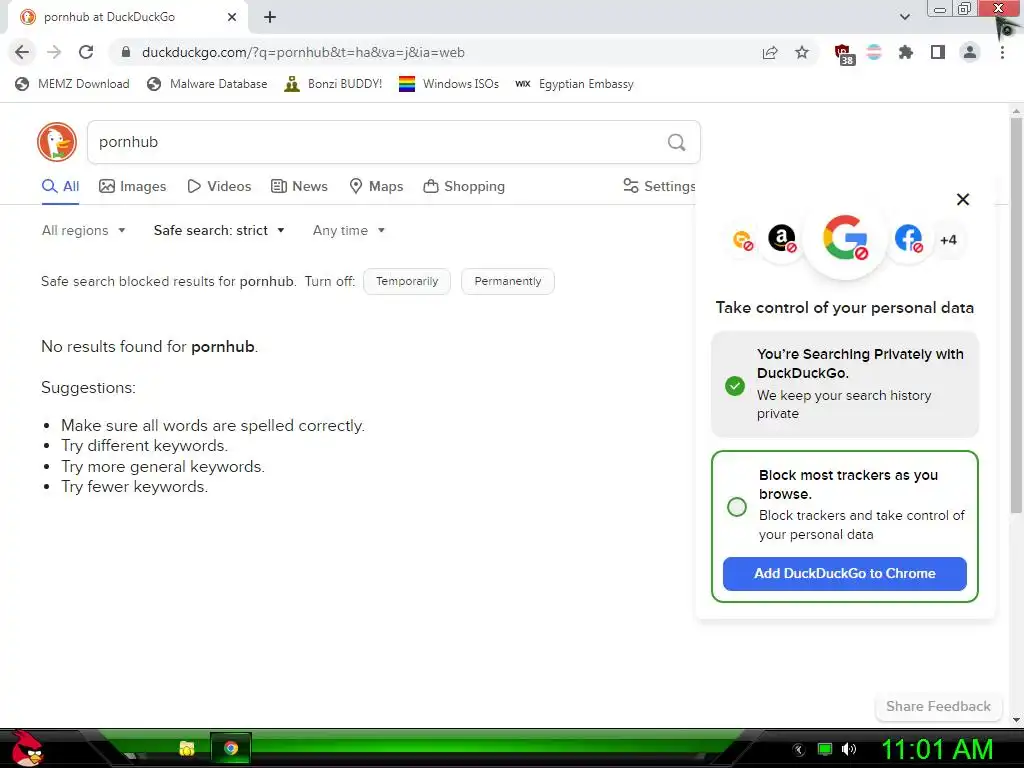Toggle the Block most trackers radio circle
Screen dimensions: 1024x768
pyautogui.click(x=737, y=507)
